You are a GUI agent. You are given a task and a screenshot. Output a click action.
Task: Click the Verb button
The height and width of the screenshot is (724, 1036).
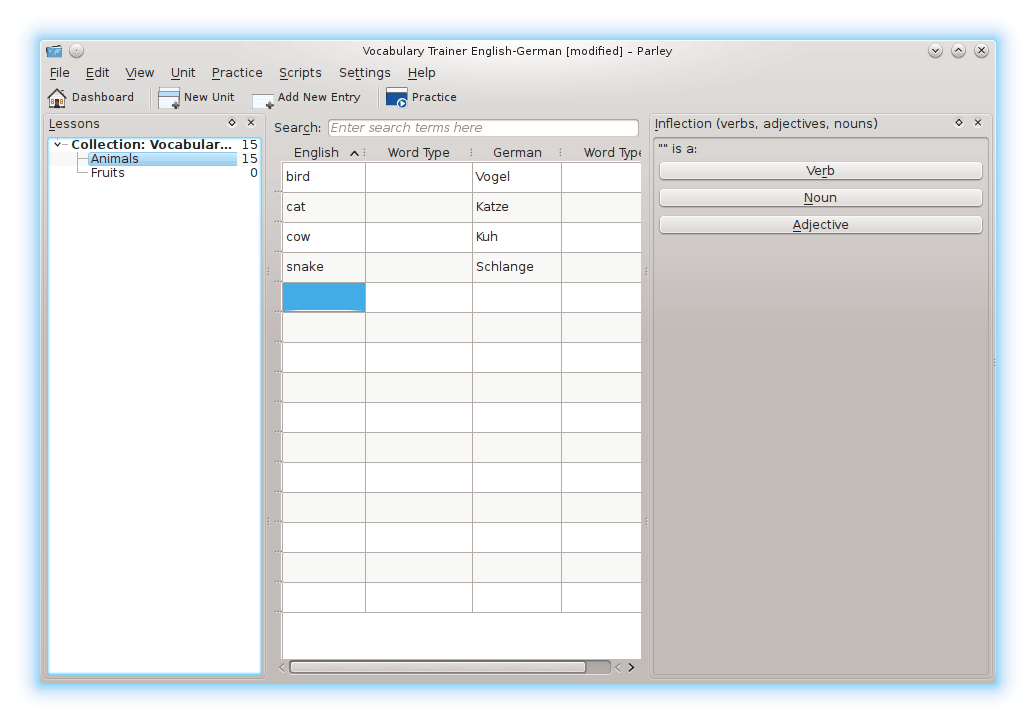pyautogui.click(x=820, y=171)
